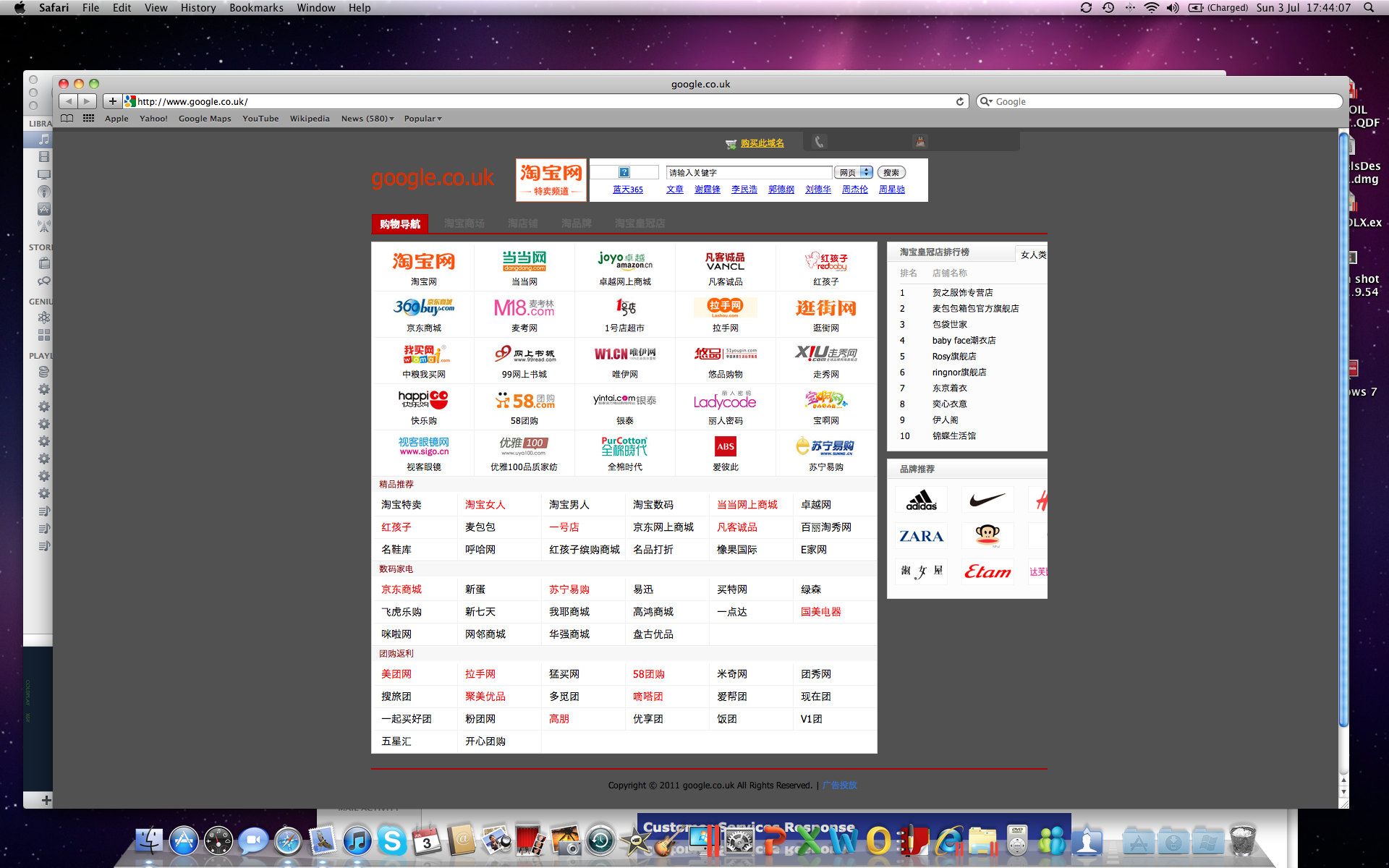Click the ZARA brand logo
The width and height of the screenshot is (1389, 868).
(x=922, y=536)
